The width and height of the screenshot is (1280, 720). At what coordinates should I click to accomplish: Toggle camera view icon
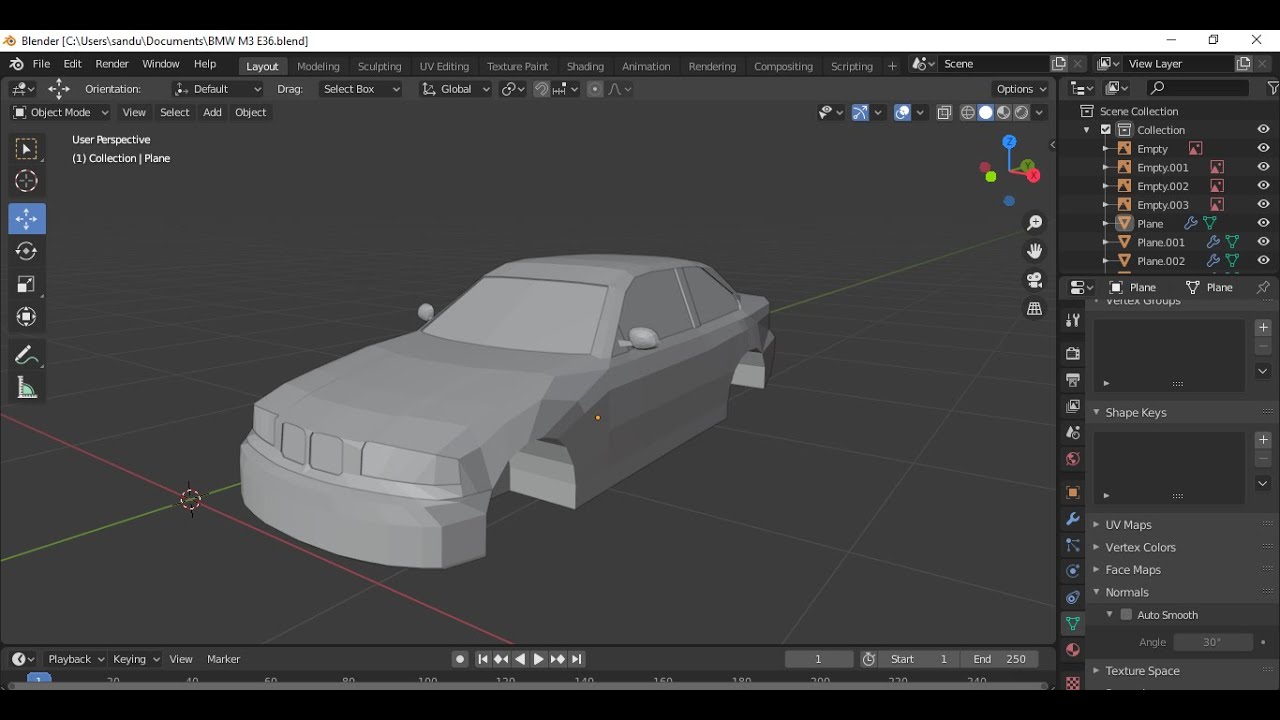[1035, 280]
